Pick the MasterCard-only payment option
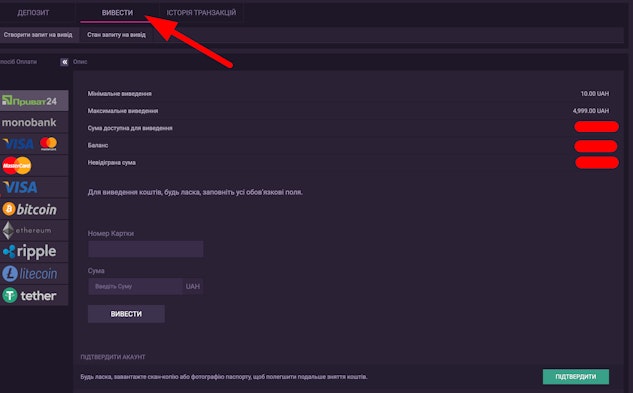The image size is (633, 393). point(34,166)
